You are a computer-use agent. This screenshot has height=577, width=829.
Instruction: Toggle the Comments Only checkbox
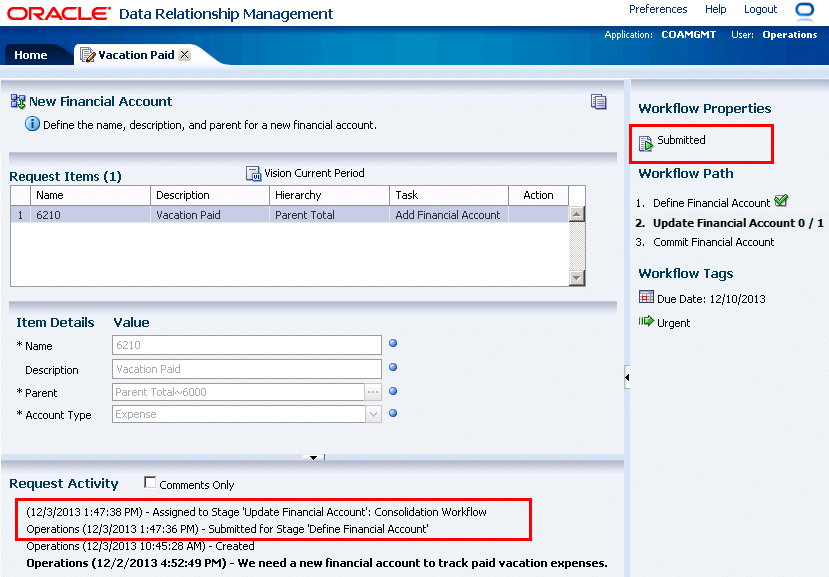[x=150, y=482]
